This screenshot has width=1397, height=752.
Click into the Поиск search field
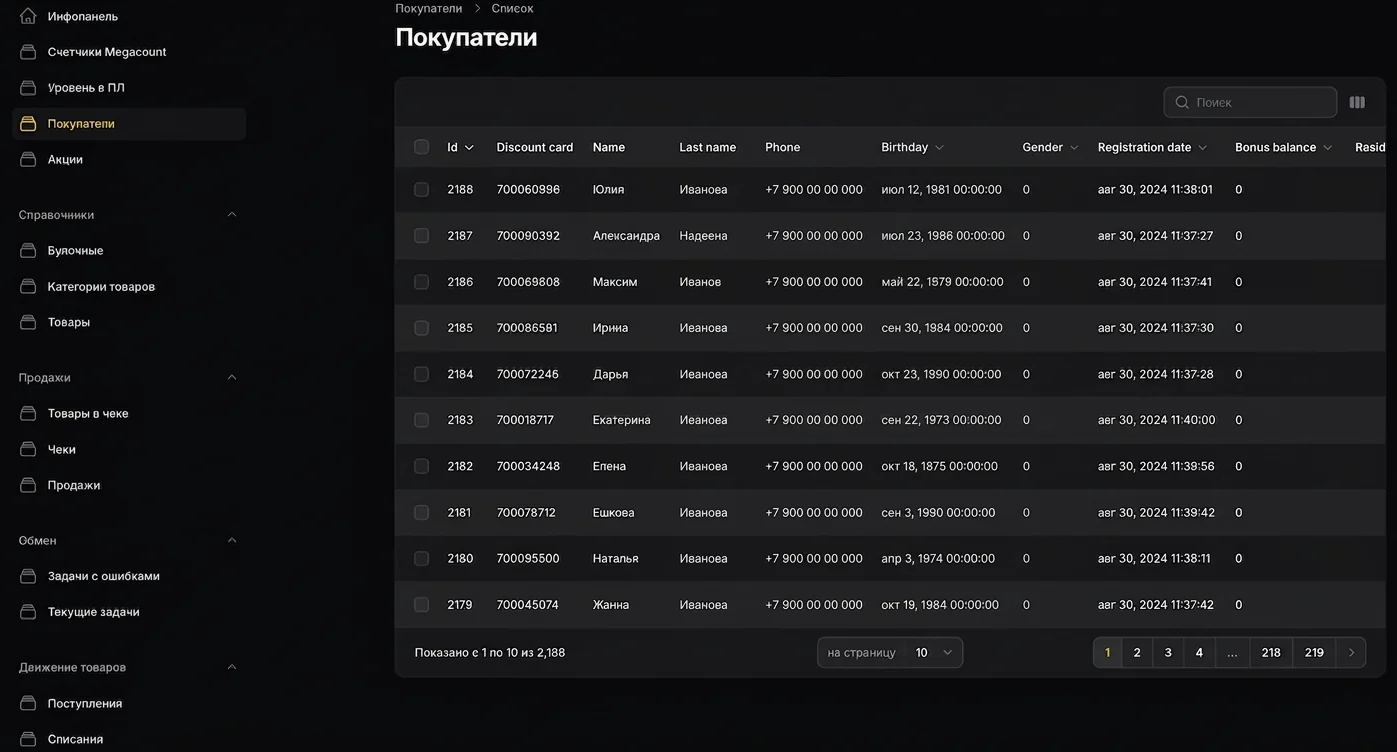tap(1250, 102)
